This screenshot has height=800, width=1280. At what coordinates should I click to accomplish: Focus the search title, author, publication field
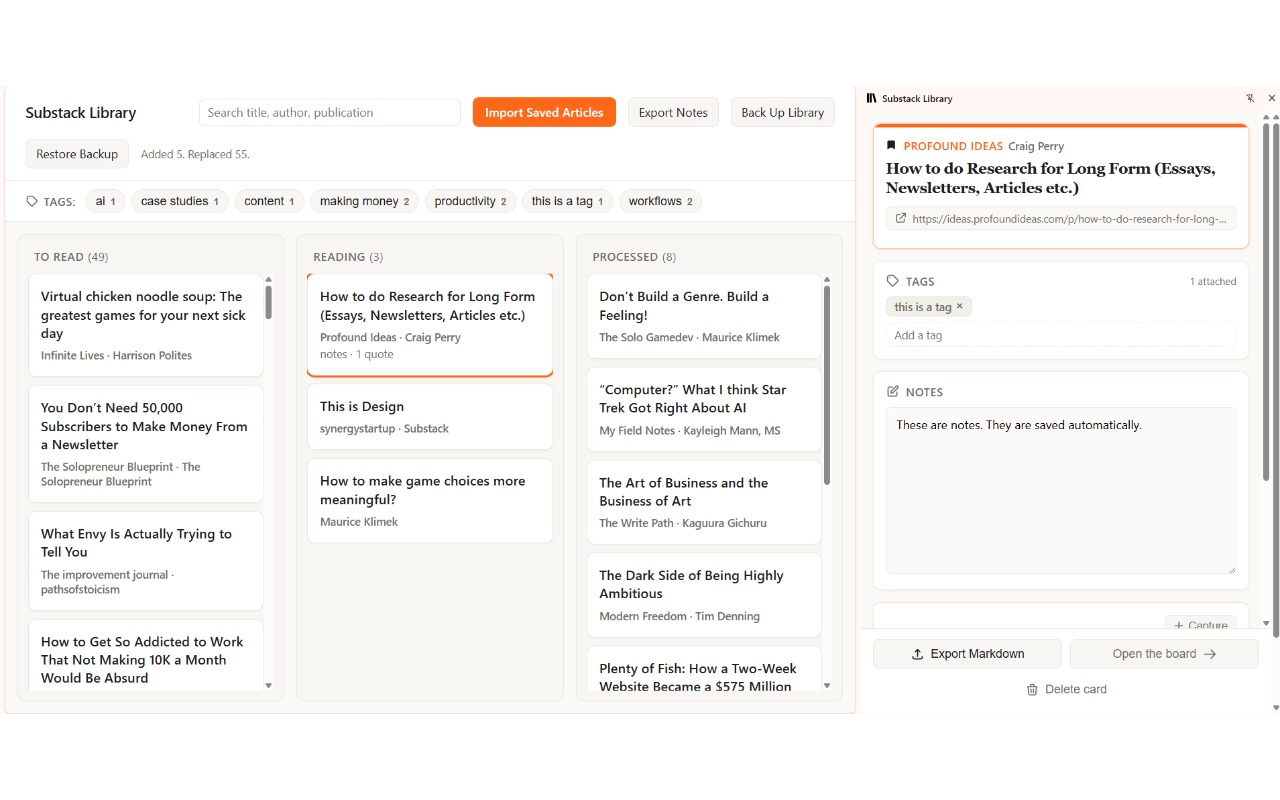330,112
